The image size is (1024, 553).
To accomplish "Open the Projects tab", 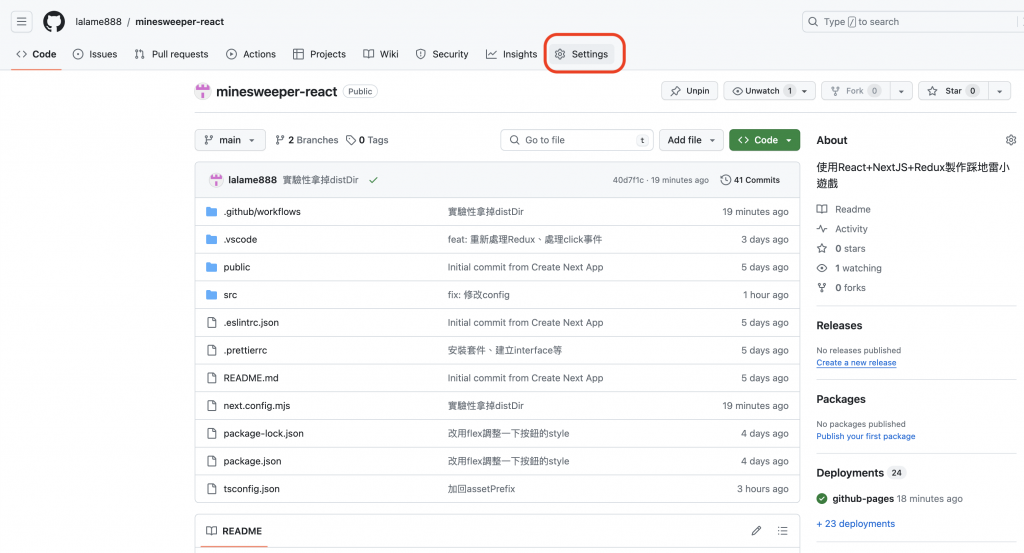I will point(319,54).
